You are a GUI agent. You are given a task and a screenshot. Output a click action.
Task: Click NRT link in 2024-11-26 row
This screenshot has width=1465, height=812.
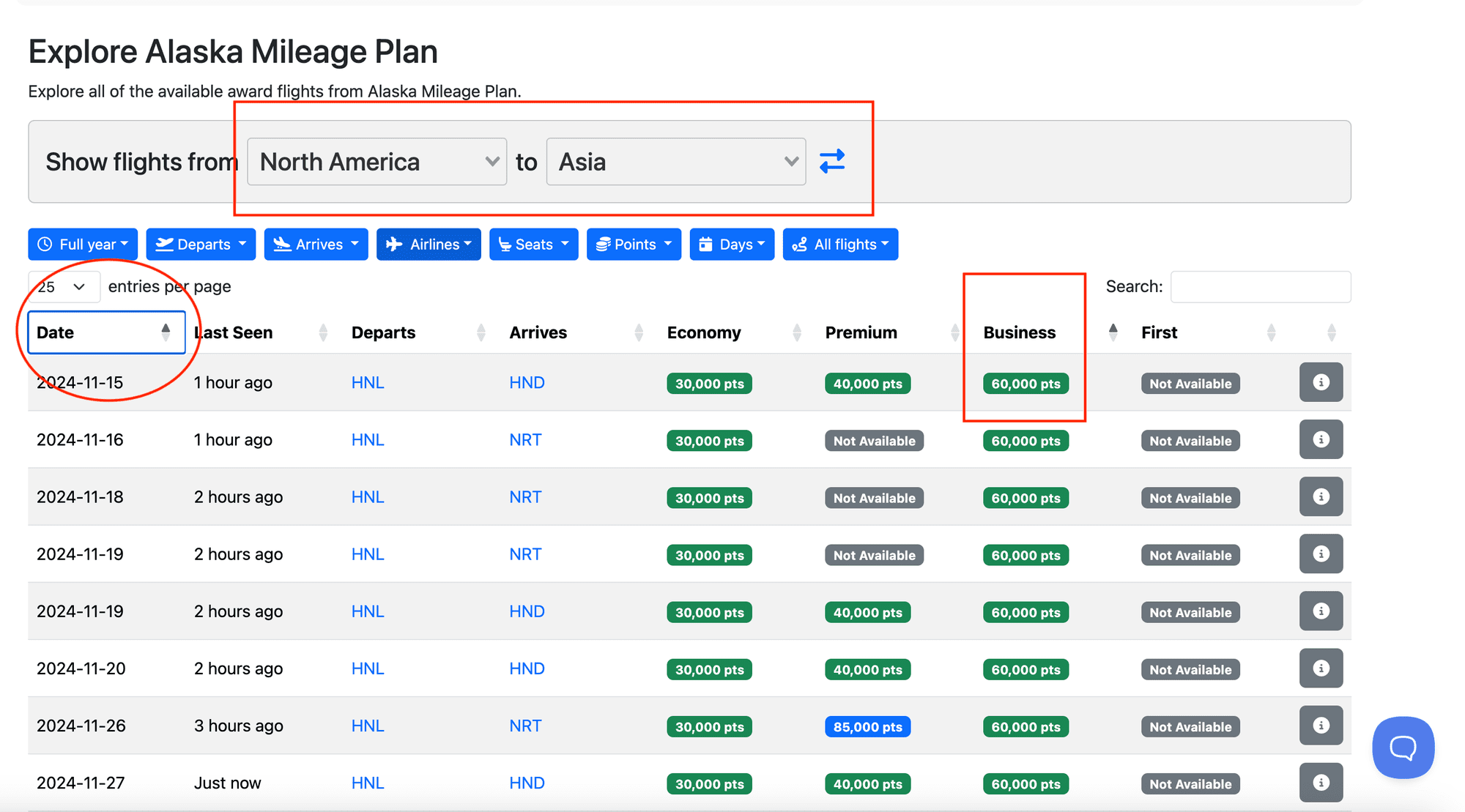tap(525, 726)
